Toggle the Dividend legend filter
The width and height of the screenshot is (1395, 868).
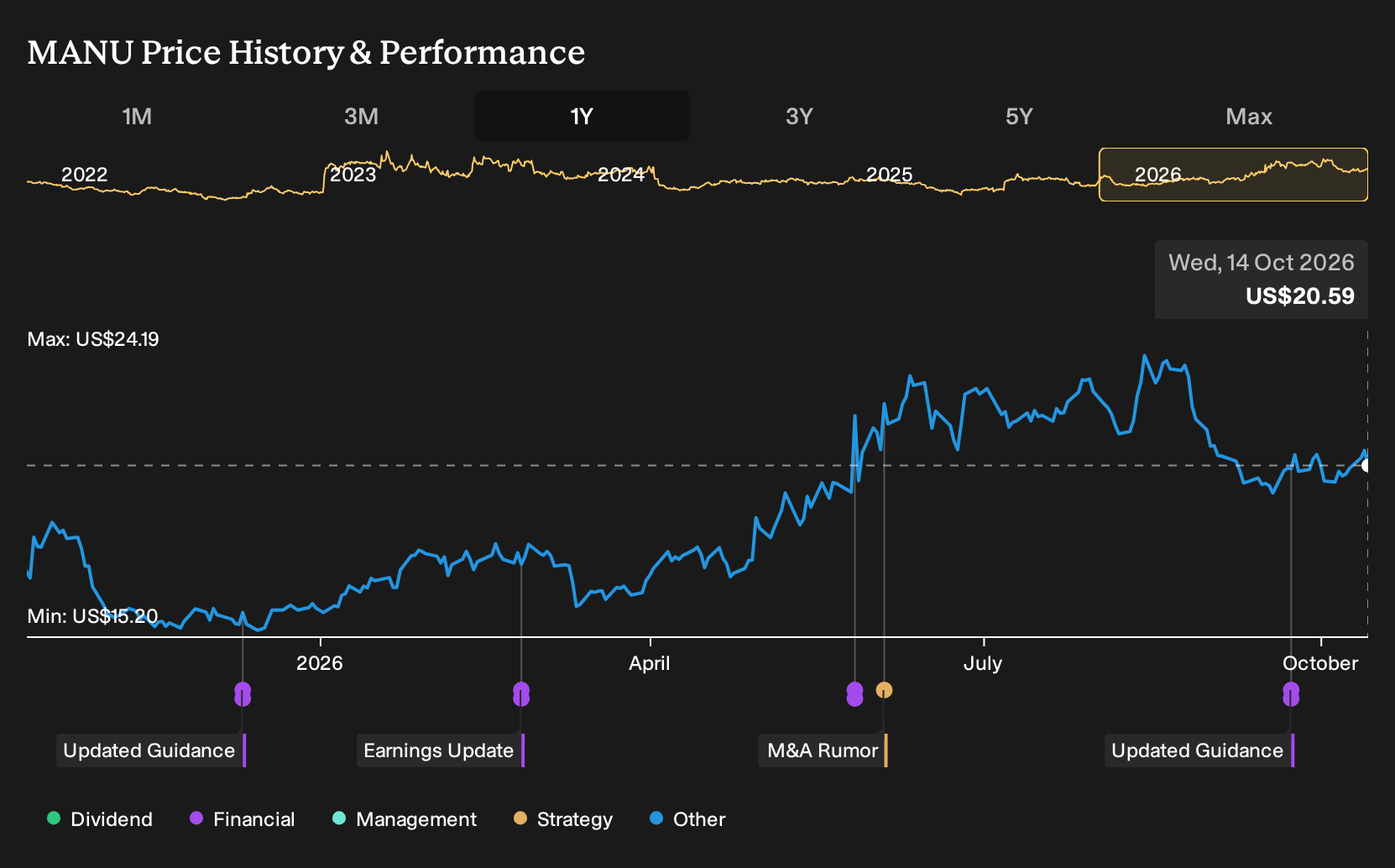[x=100, y=819]
